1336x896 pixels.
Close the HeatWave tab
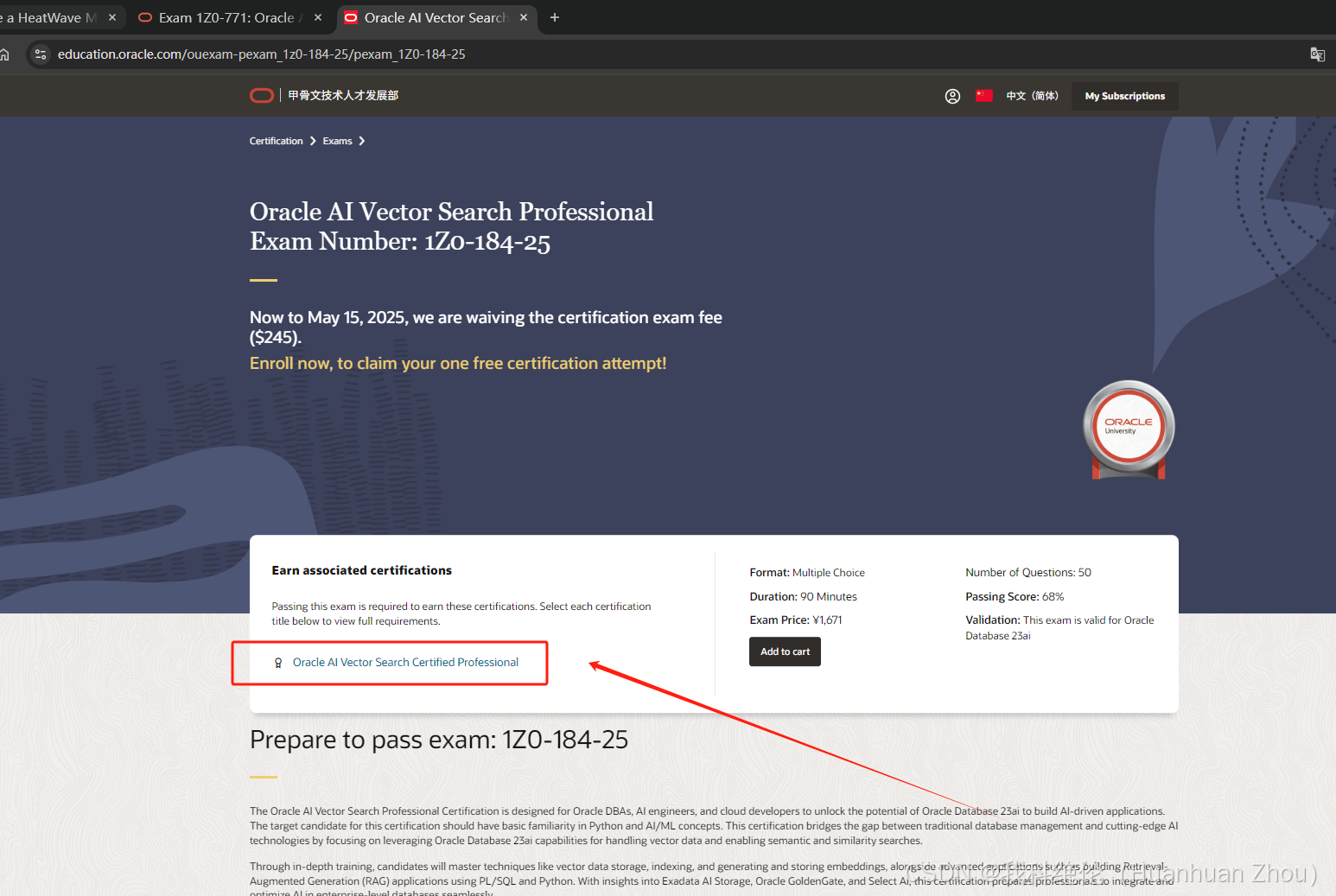(112, 17)
